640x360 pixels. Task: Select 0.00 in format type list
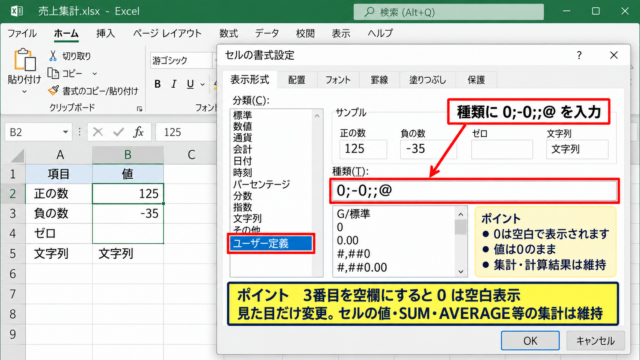[x=347, y=240]
